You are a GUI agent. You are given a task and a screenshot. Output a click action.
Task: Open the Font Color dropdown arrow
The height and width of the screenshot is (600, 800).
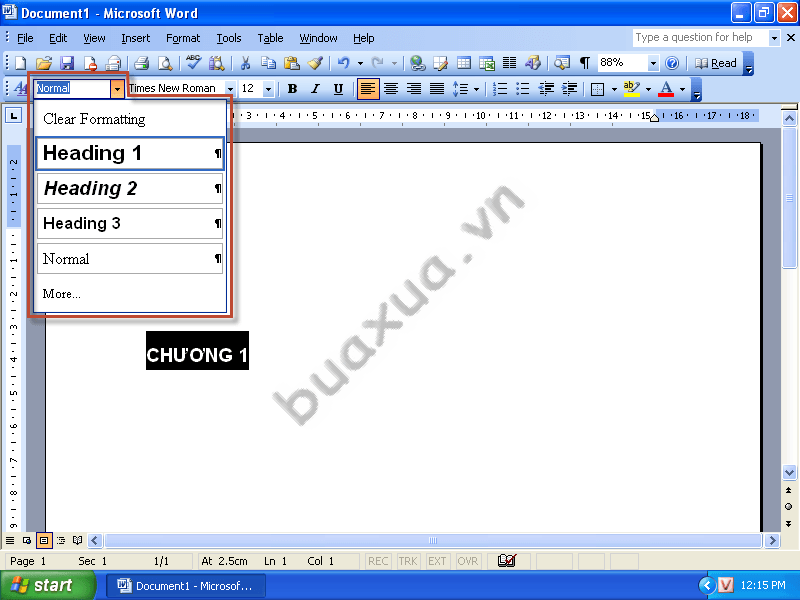tap(682, 89)
